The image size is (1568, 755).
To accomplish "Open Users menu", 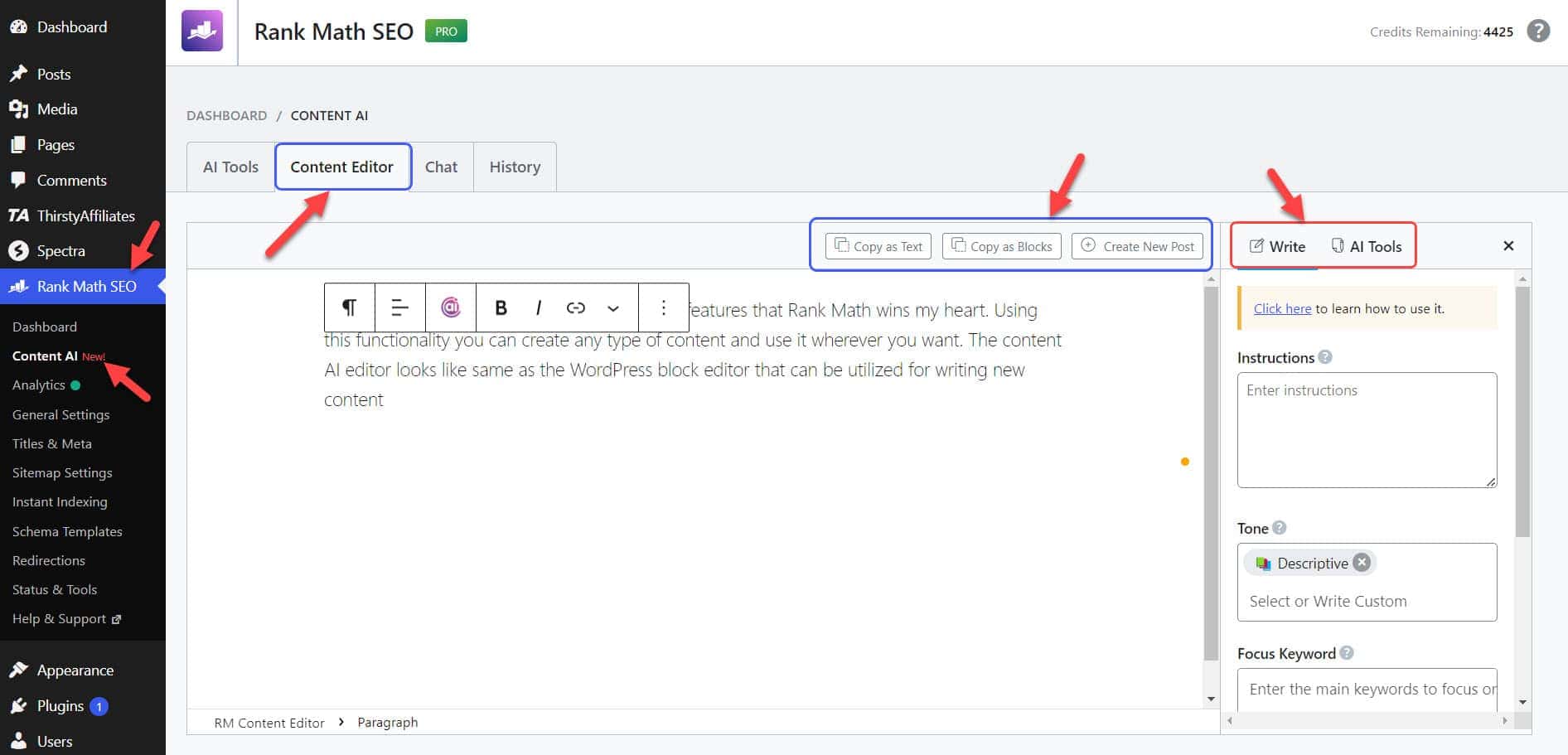I will click(x=55, y=741).
